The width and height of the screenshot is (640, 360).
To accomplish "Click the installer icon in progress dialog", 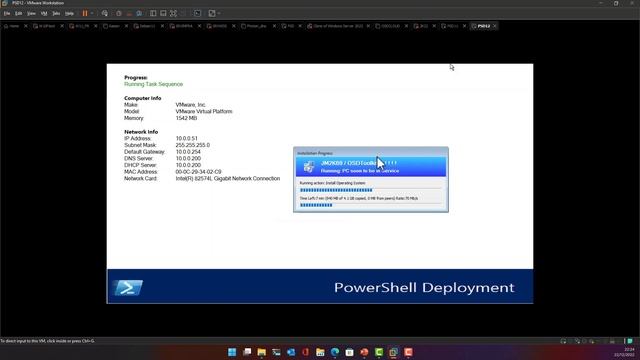I will click(x=309, y=167).
